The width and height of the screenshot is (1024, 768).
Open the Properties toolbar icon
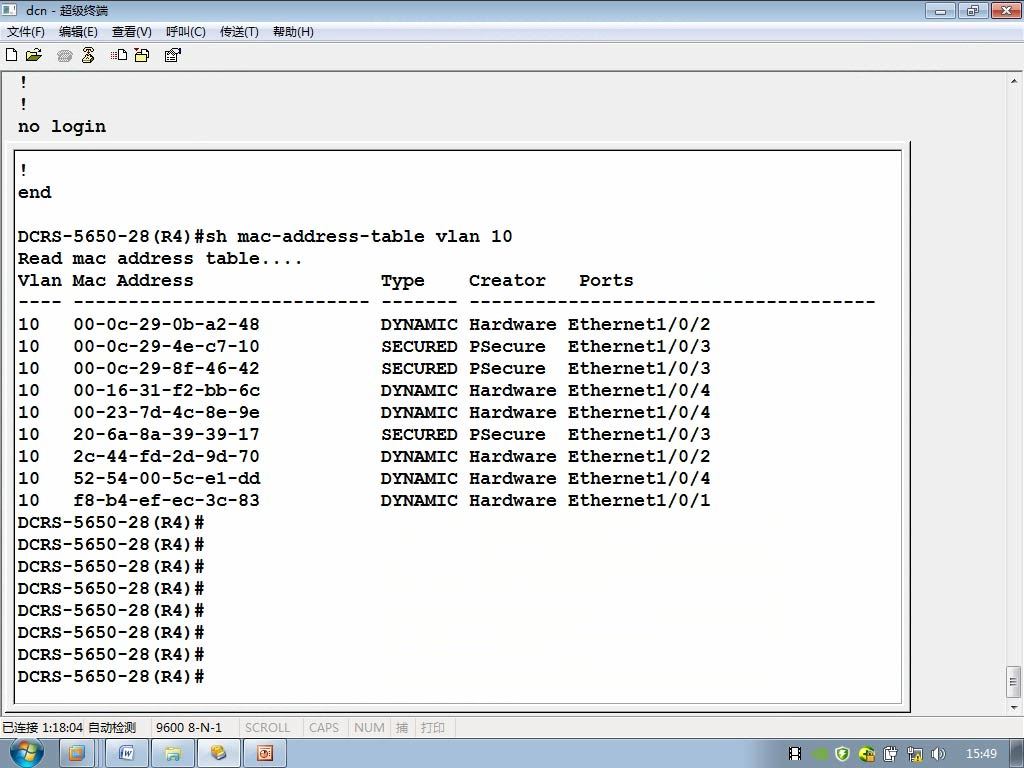[172, 55]
